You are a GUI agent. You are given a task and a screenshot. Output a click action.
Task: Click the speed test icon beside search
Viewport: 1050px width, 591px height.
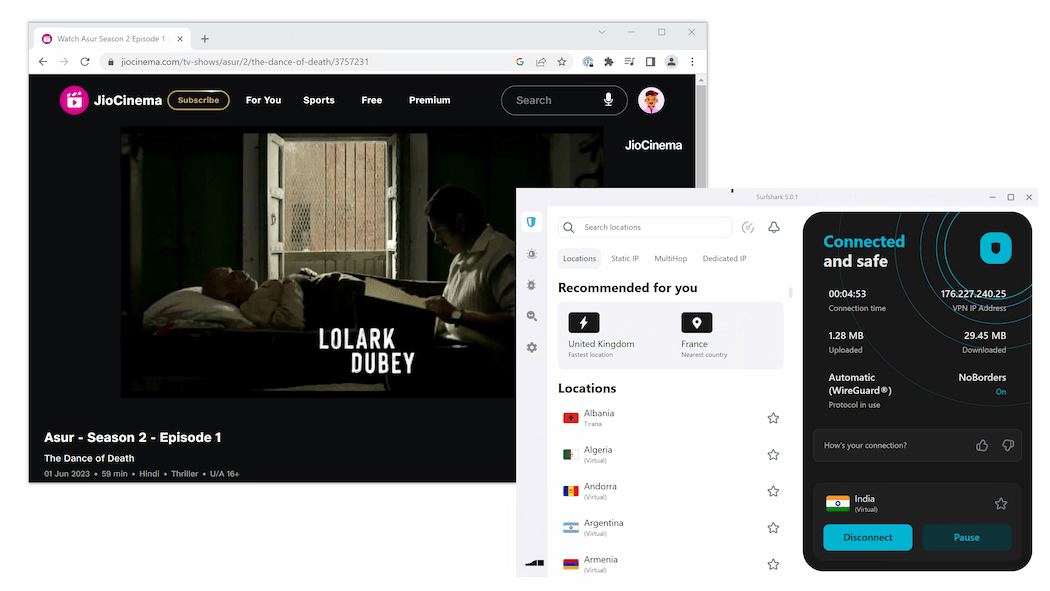(x=748, y=228)
